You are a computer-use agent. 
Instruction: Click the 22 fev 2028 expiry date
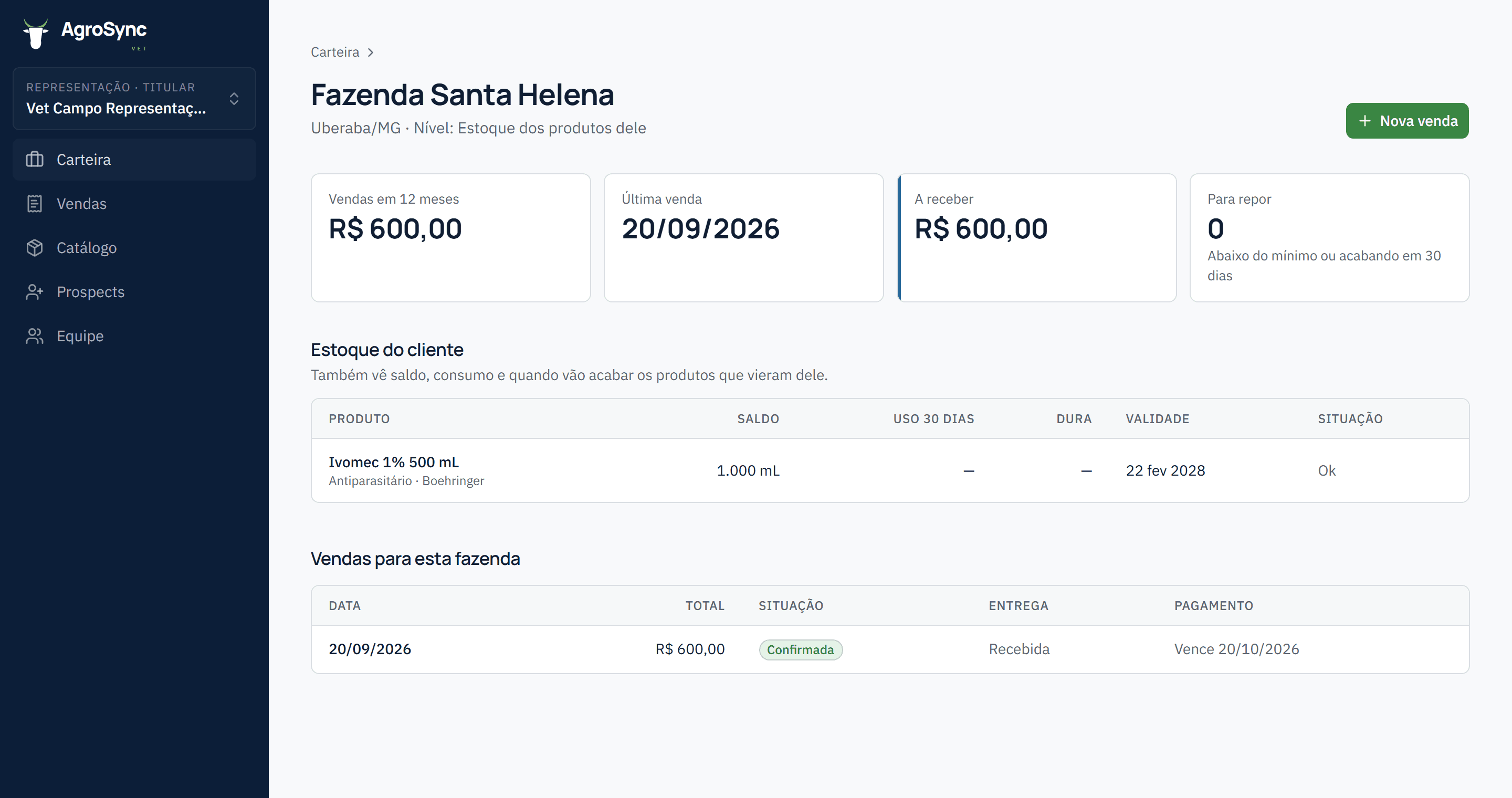click(x=1164, y=470)
